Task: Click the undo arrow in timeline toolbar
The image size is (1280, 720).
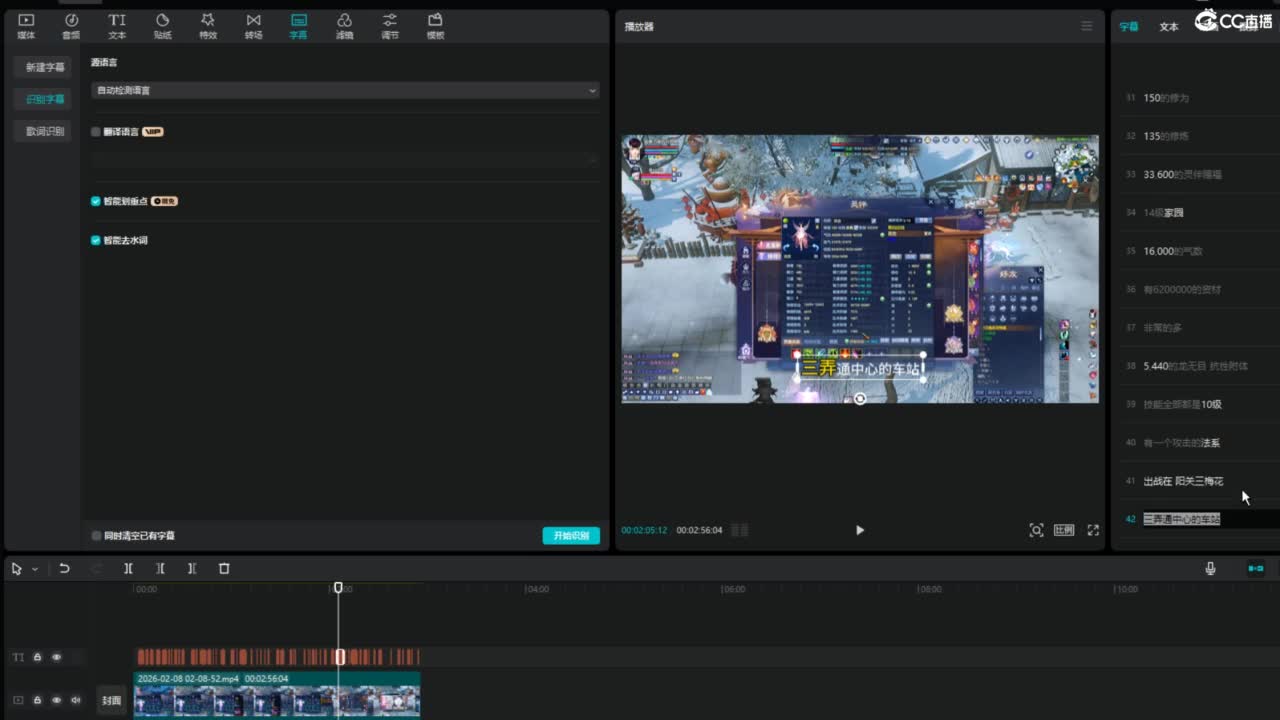Action: tap(64, 568)
